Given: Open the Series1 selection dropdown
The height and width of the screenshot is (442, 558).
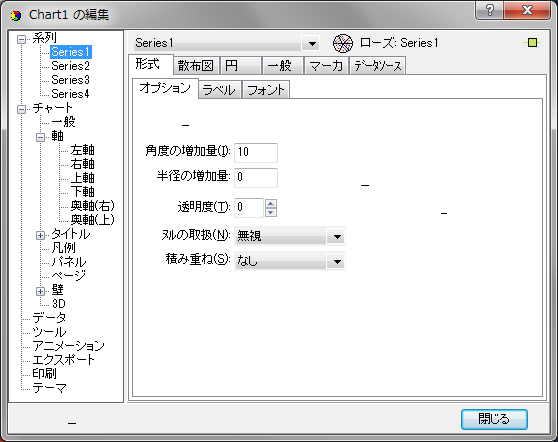Looking at the screenshot, I should pos(312,44).
